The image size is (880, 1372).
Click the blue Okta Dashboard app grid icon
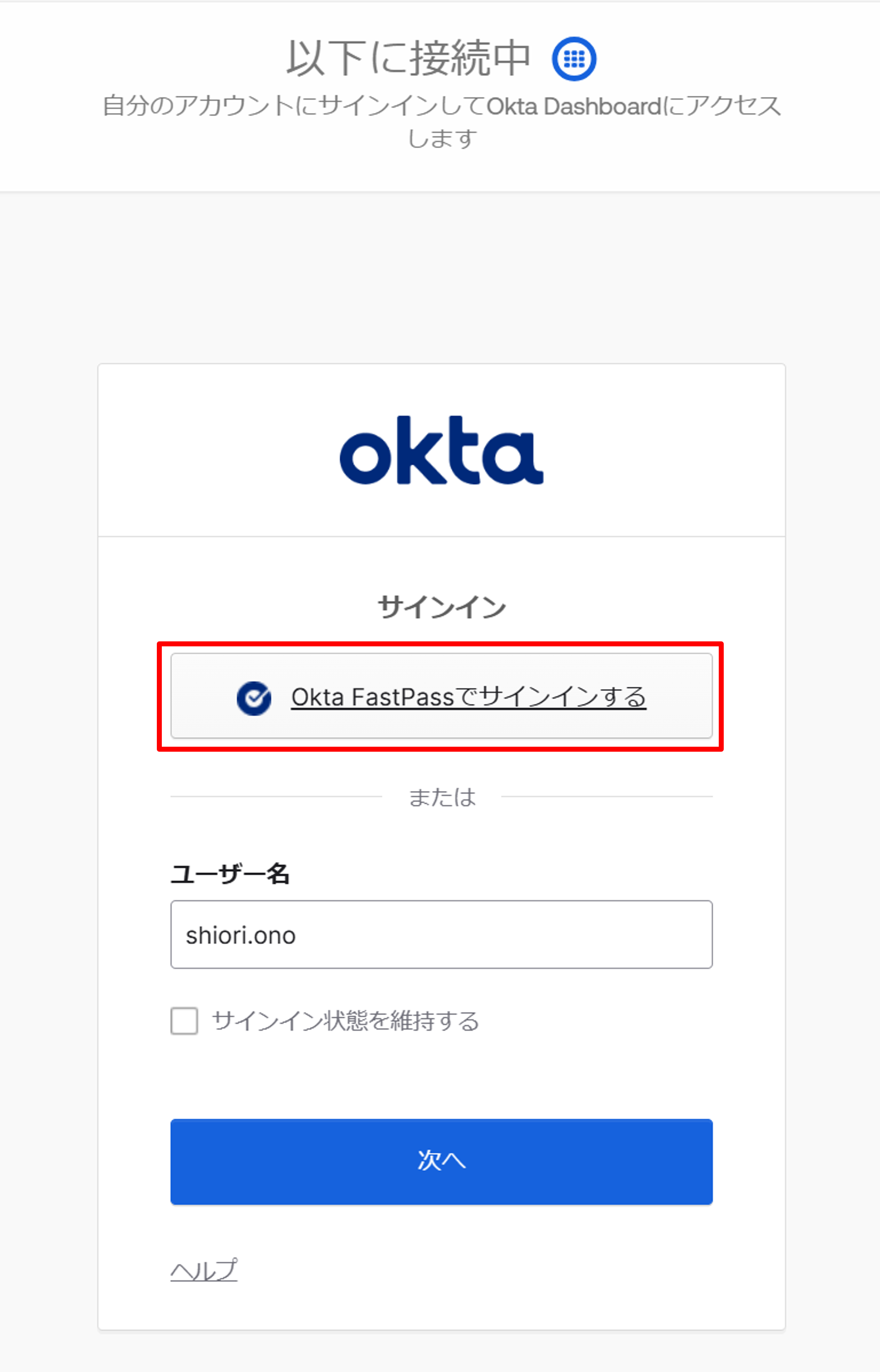tap(574, 58)
